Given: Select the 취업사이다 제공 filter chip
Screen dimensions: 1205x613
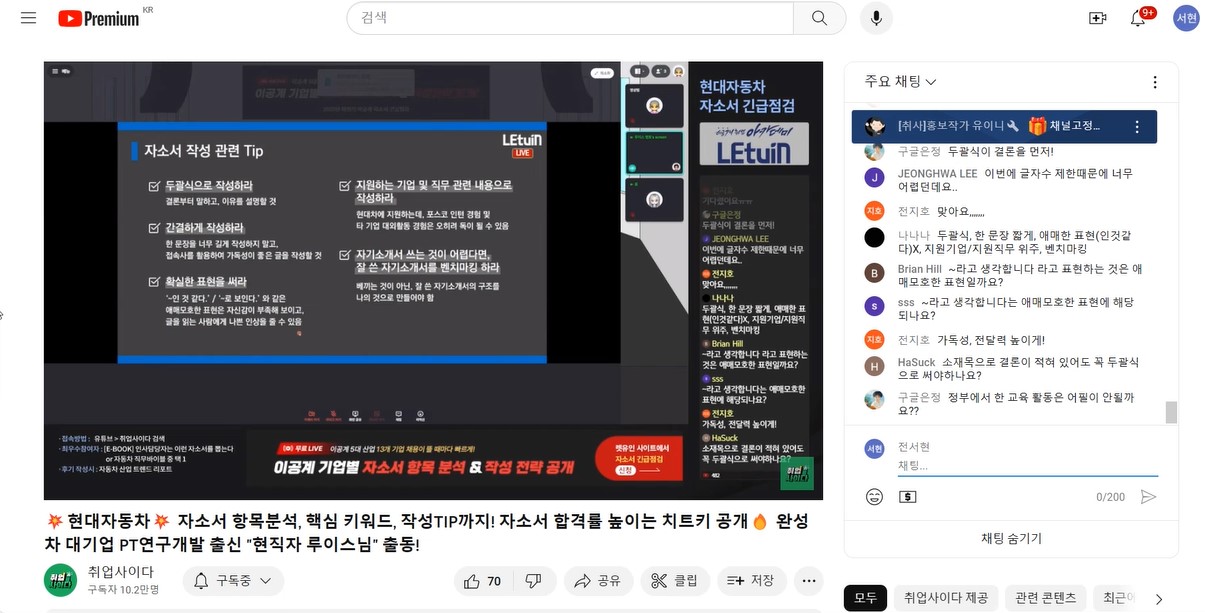Looking at the screenshot, I should point(945,598).
